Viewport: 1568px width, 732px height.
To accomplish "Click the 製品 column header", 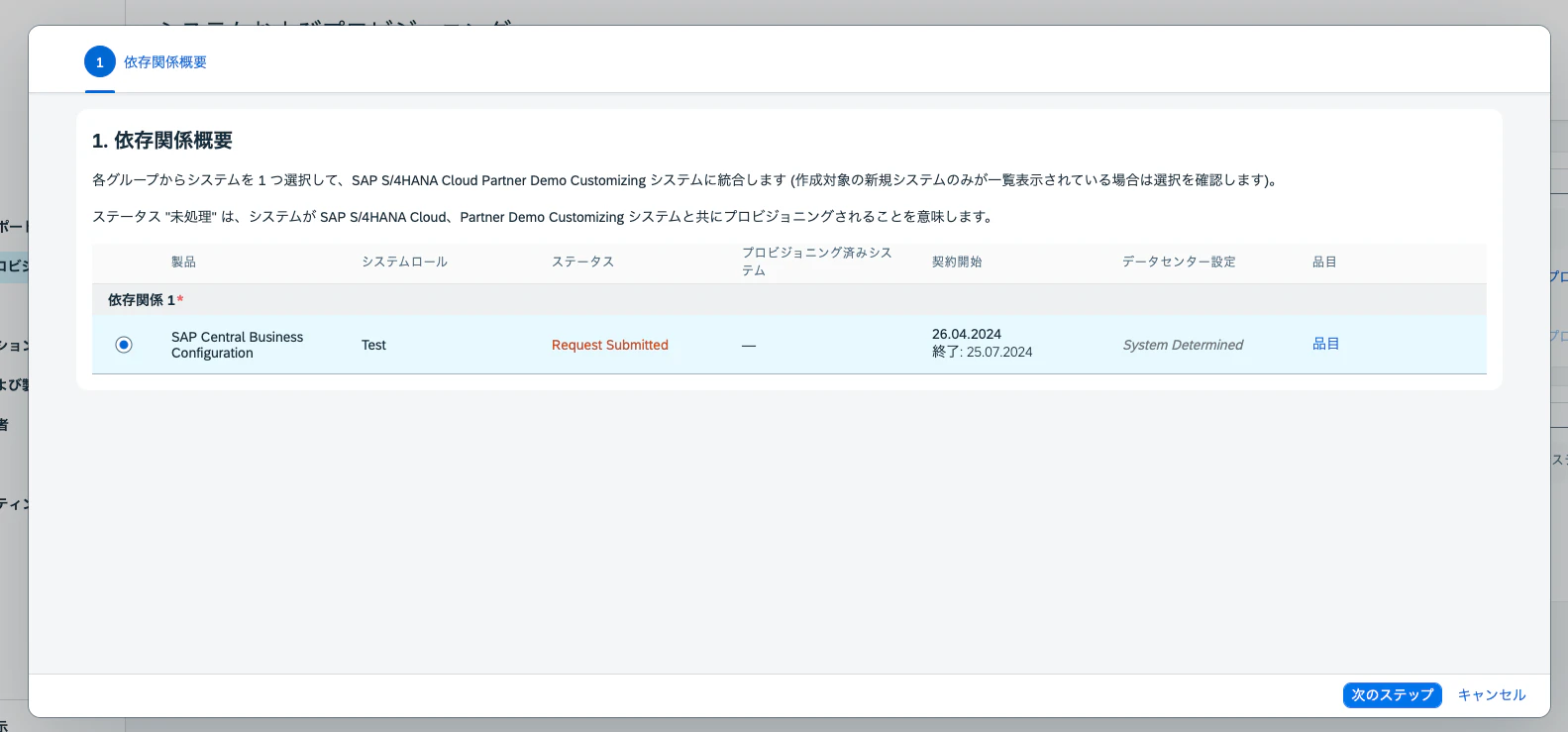I will click(183, 261).
